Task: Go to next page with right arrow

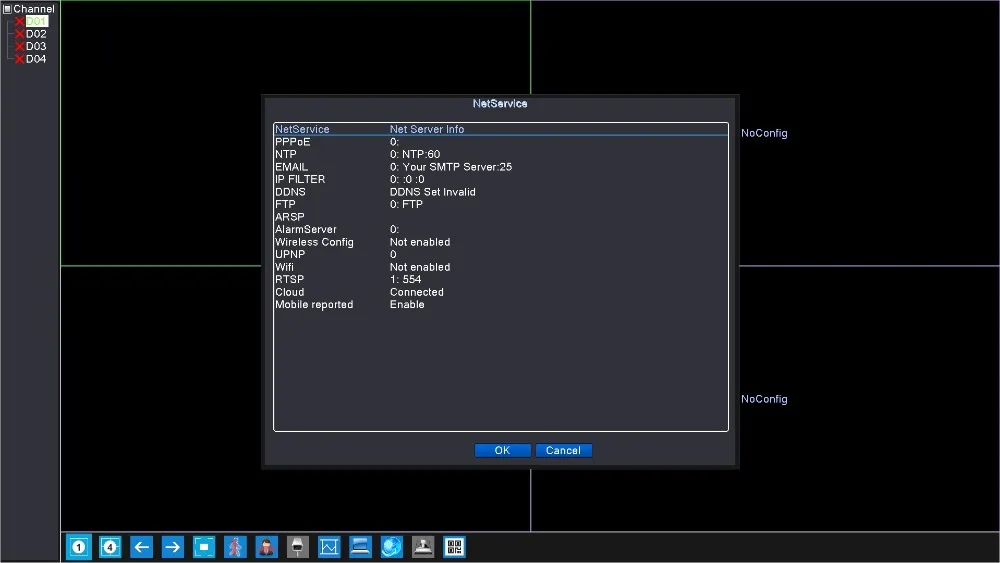Action: pyautogui.click(x=173, y=547)
